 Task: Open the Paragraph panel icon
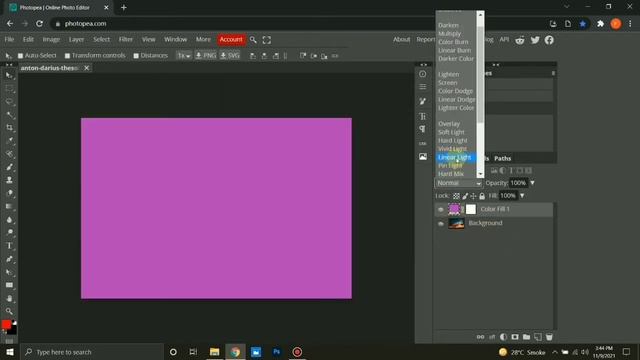pyautogui.click(x=423, y=129)
